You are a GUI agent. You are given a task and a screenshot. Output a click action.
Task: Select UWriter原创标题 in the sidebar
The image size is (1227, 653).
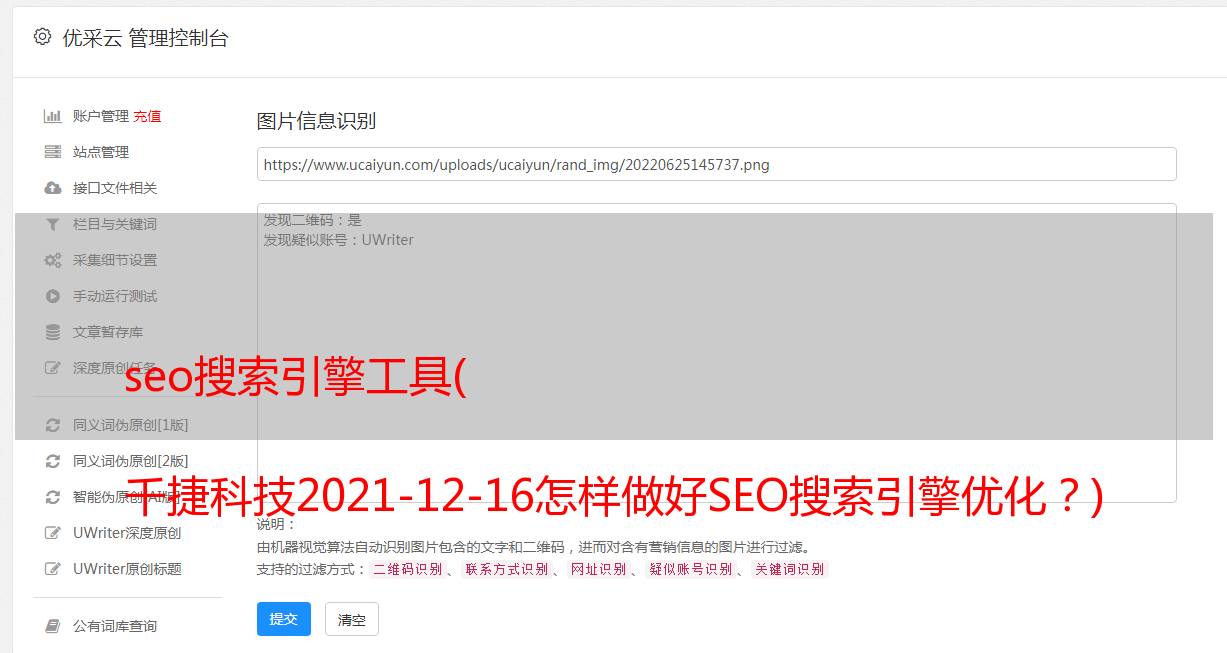click(127, 569)
